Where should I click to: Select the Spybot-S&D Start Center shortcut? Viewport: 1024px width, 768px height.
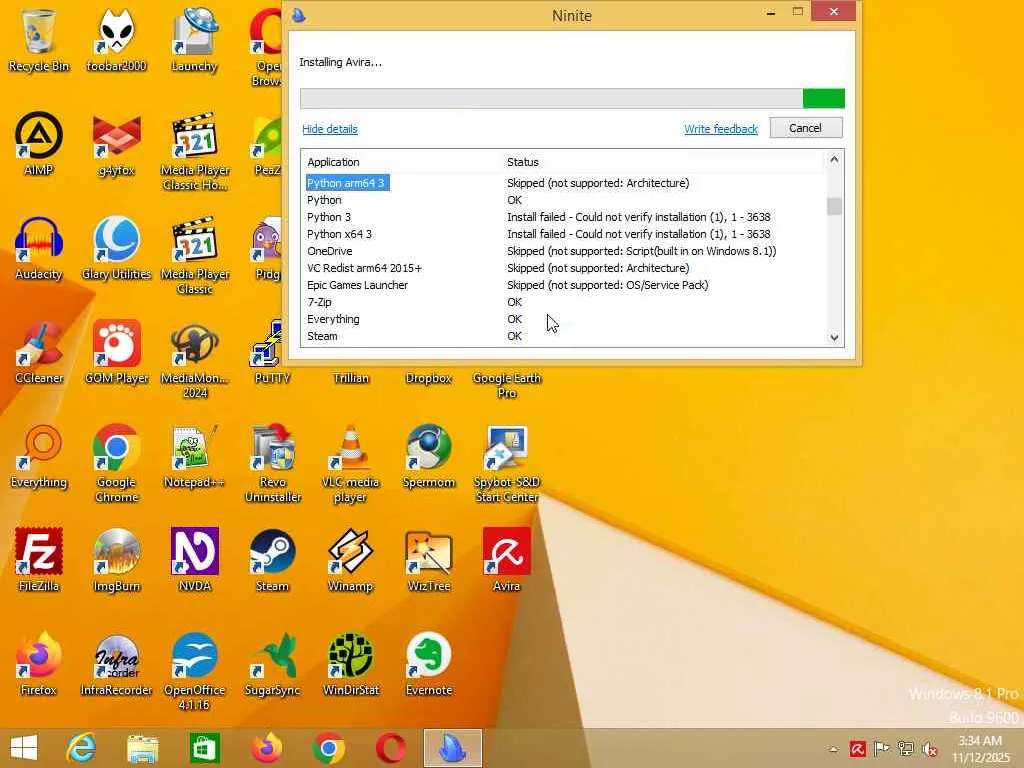[507, 464]
